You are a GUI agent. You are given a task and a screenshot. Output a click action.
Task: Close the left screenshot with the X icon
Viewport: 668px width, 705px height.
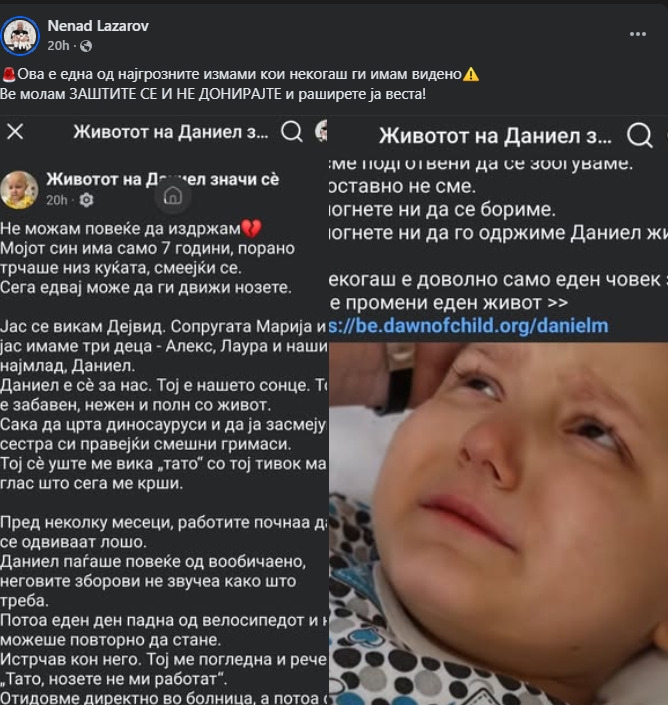(15, 132)
